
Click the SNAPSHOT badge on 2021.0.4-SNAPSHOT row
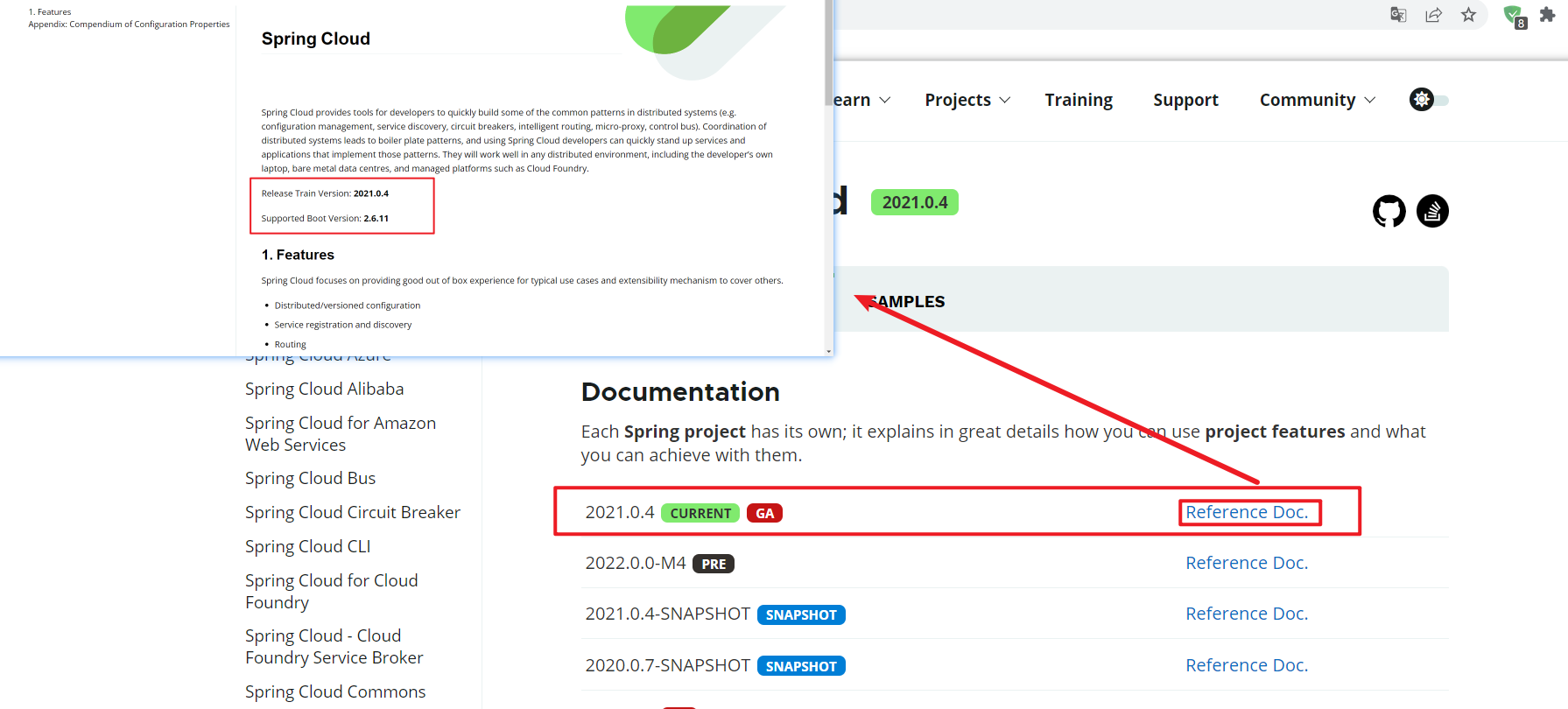point(801,614)
